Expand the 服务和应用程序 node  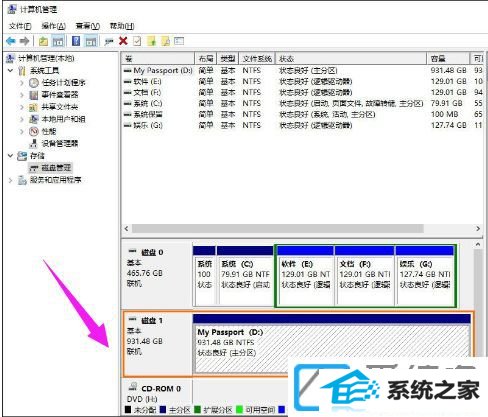[11, 180]
